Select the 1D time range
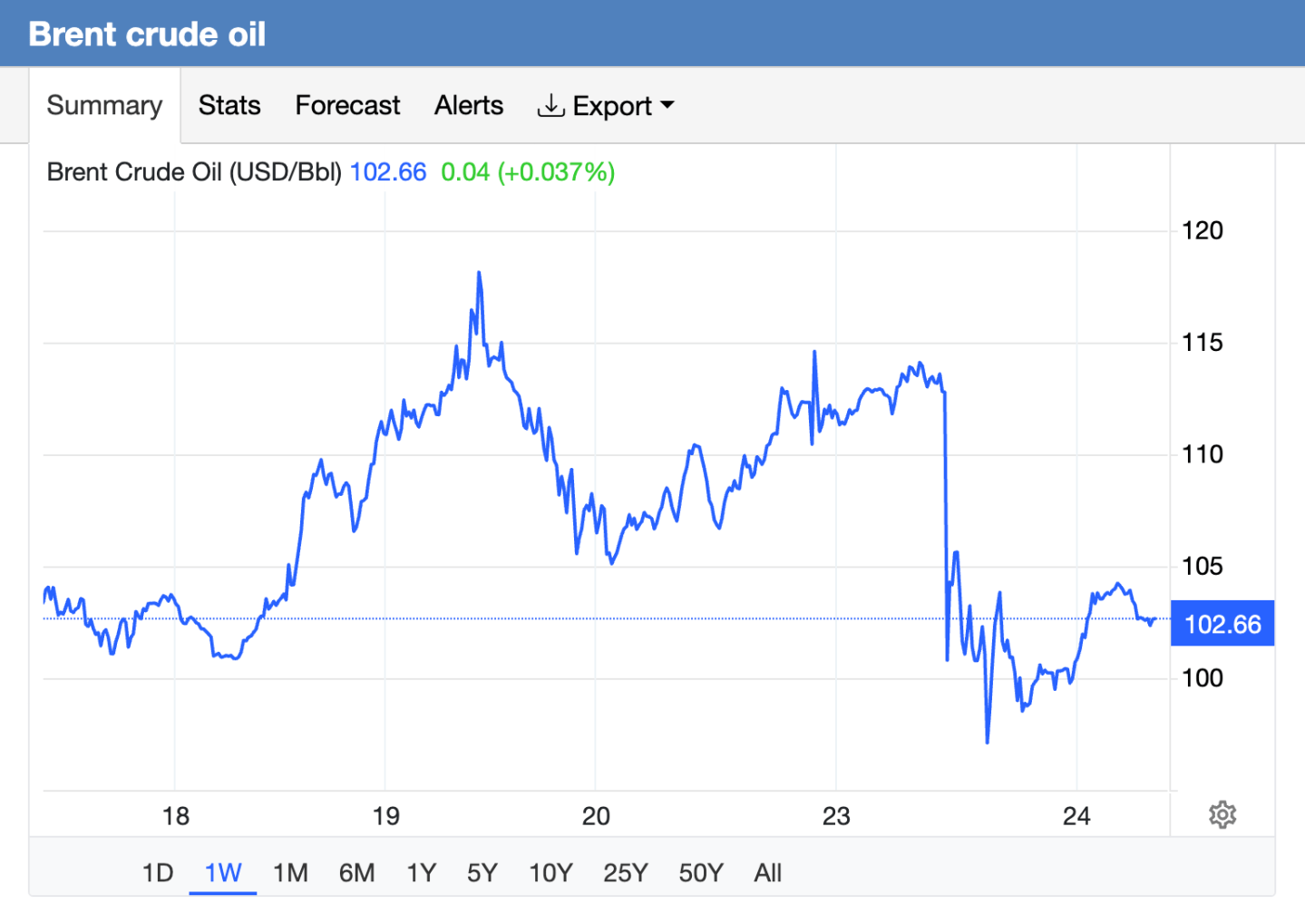 point(158,872)
